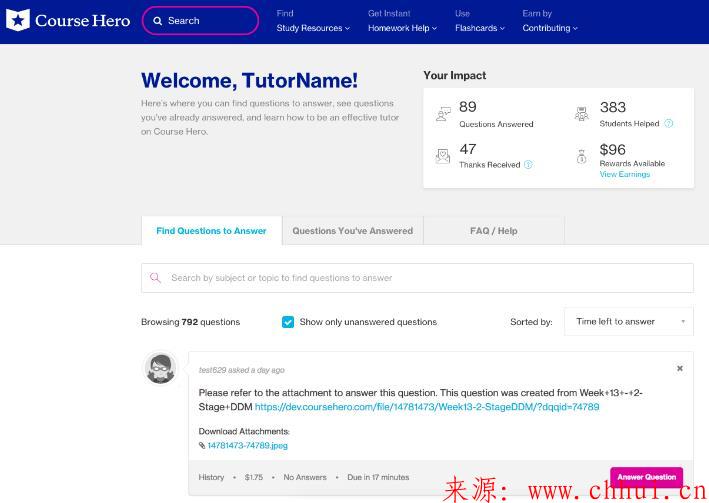Click the Students Helped icon
The image size is (709, 503).
581,114
